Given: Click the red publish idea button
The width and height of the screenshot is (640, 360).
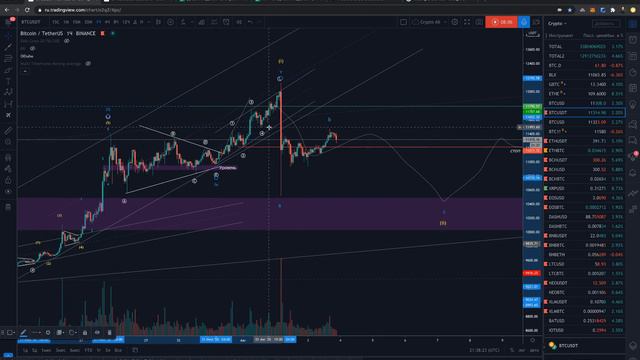Looking at the screenshot, I should click(x=502, y=22).
